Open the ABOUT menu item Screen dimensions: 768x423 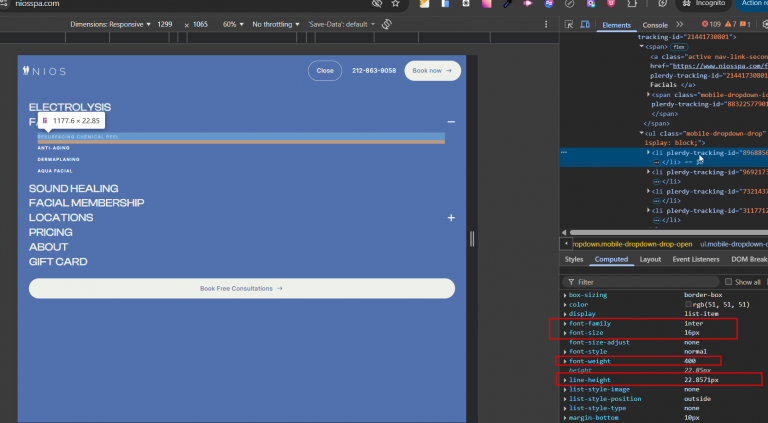tap(48, 247)
